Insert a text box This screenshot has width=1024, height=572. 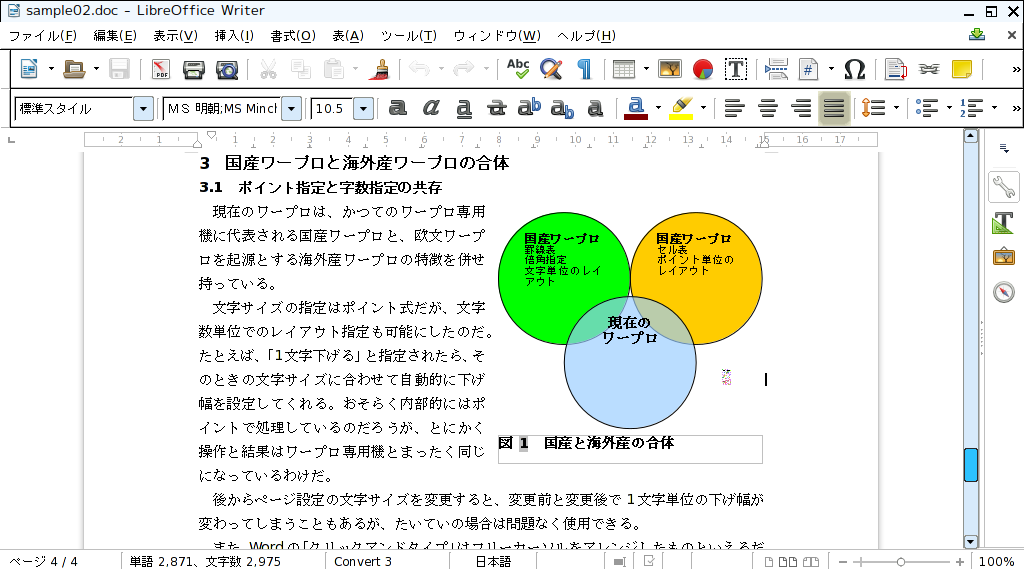(x=736, y=69)
